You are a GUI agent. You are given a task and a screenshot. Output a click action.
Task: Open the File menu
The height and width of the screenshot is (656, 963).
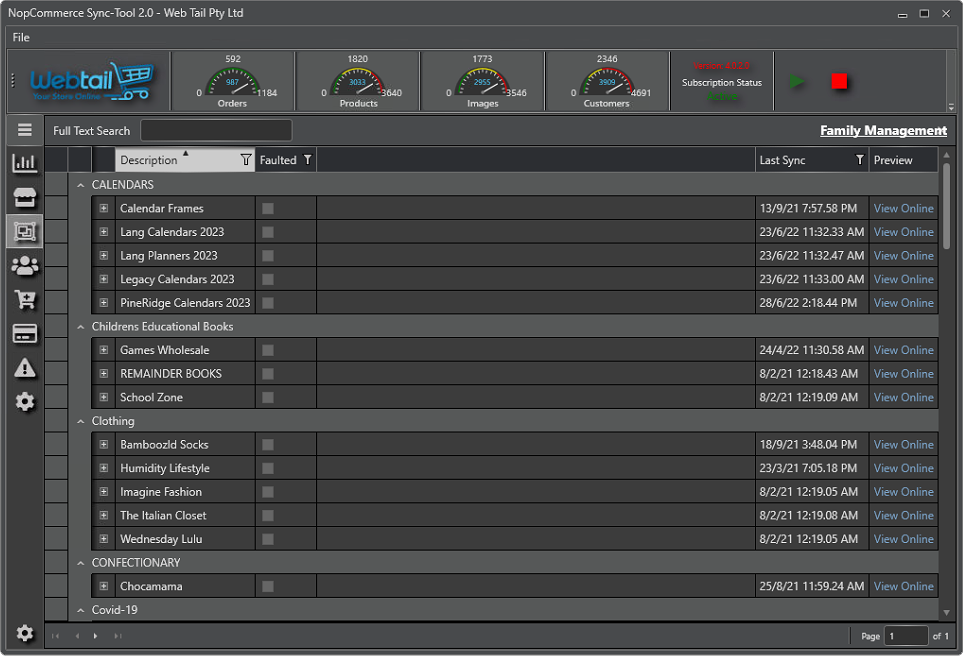click(x=21, y=37)
